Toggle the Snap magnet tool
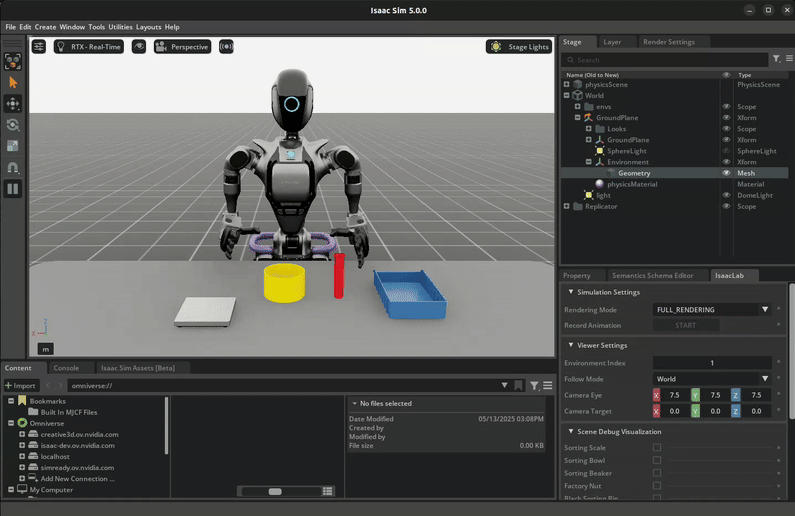The height and width of the screenshot is (516, 795). [x=13, y=168]
